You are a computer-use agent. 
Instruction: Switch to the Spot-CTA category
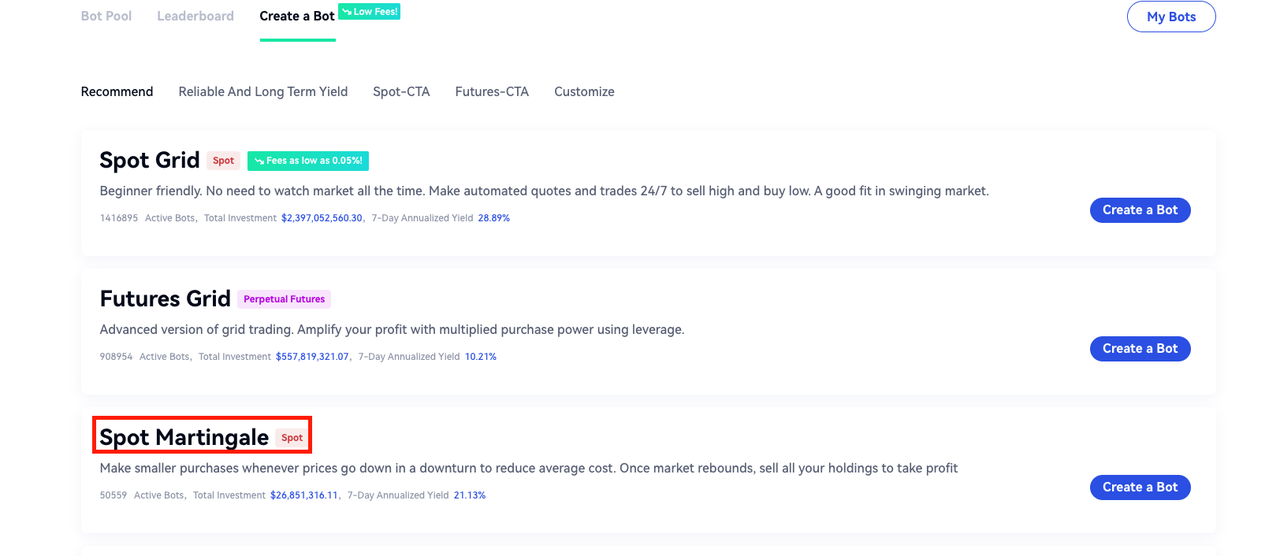[401, 92]
